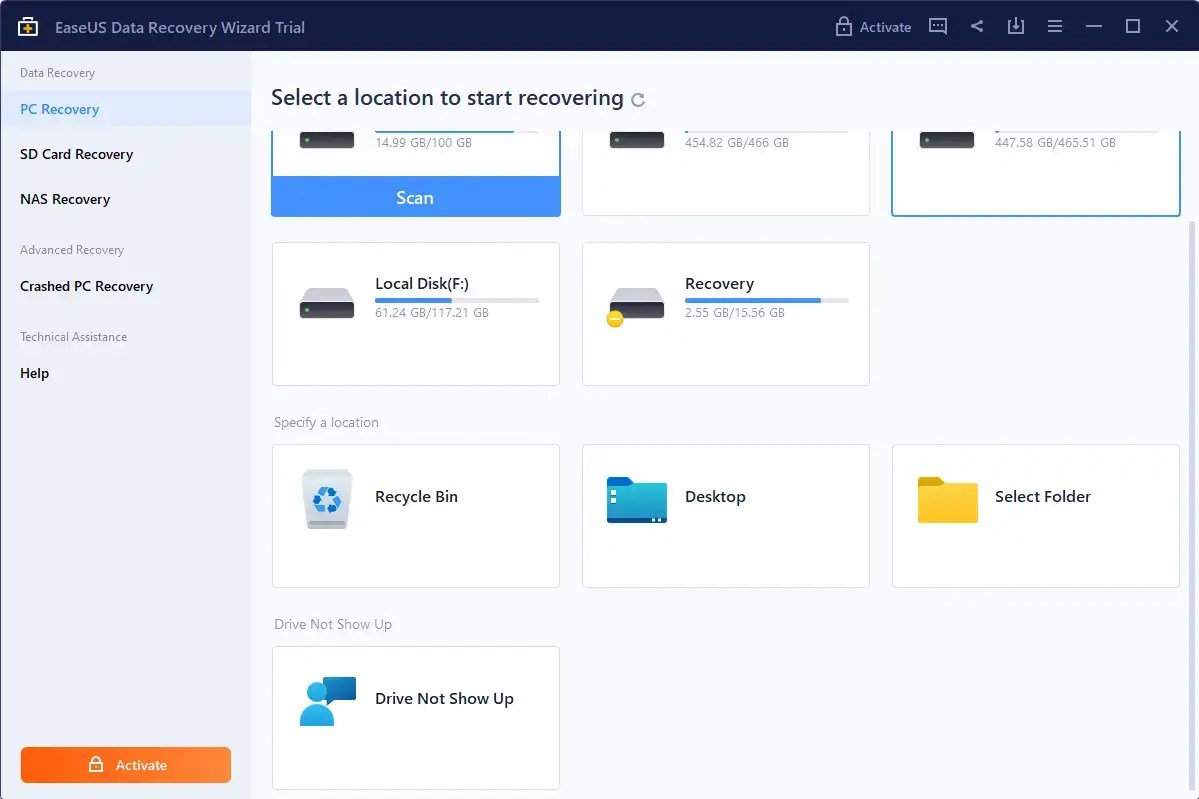
Task: Click the 454.82 GB/466 GB size text
Action: [736, 142]
